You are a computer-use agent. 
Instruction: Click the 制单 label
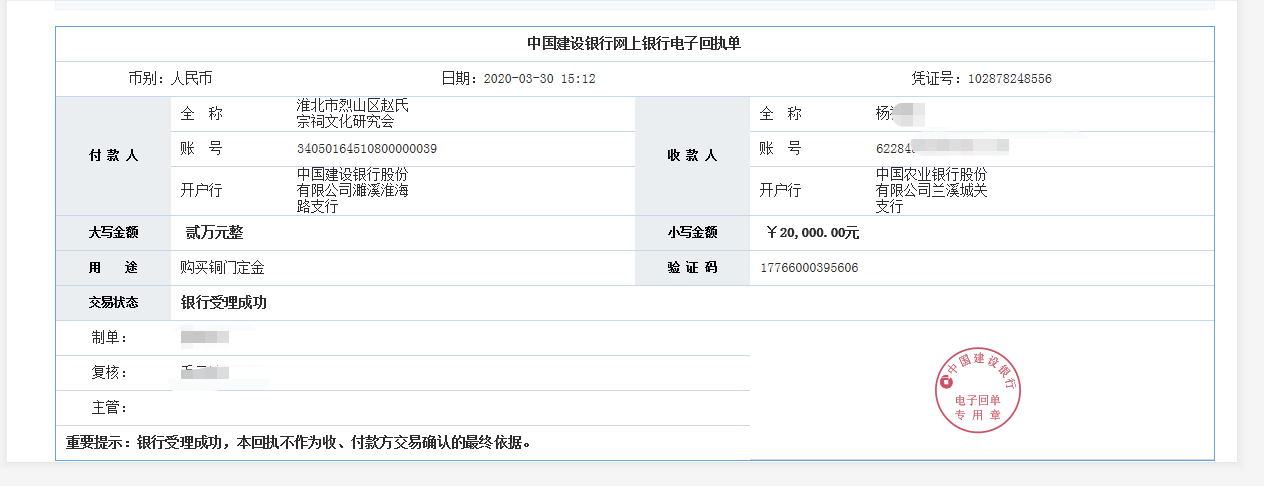point(109,338)
